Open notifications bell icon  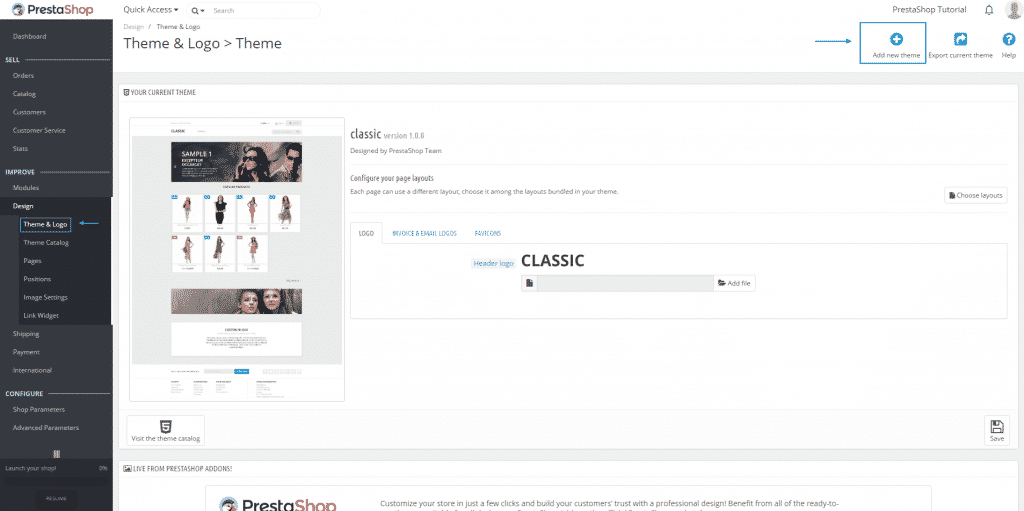coord(989,10)
